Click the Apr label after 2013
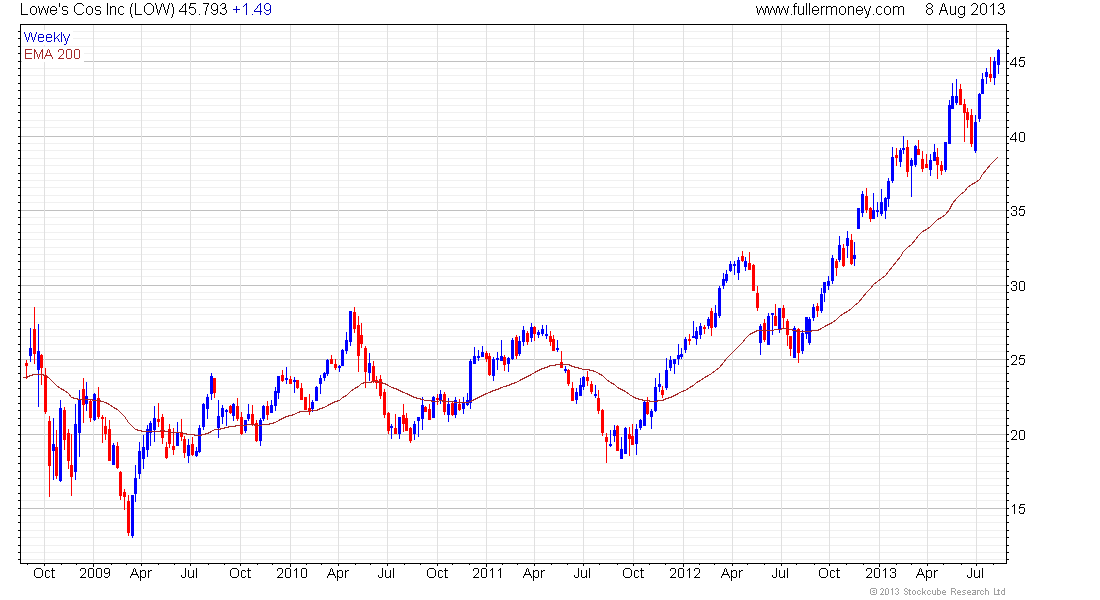 click(x=927, y=573)
